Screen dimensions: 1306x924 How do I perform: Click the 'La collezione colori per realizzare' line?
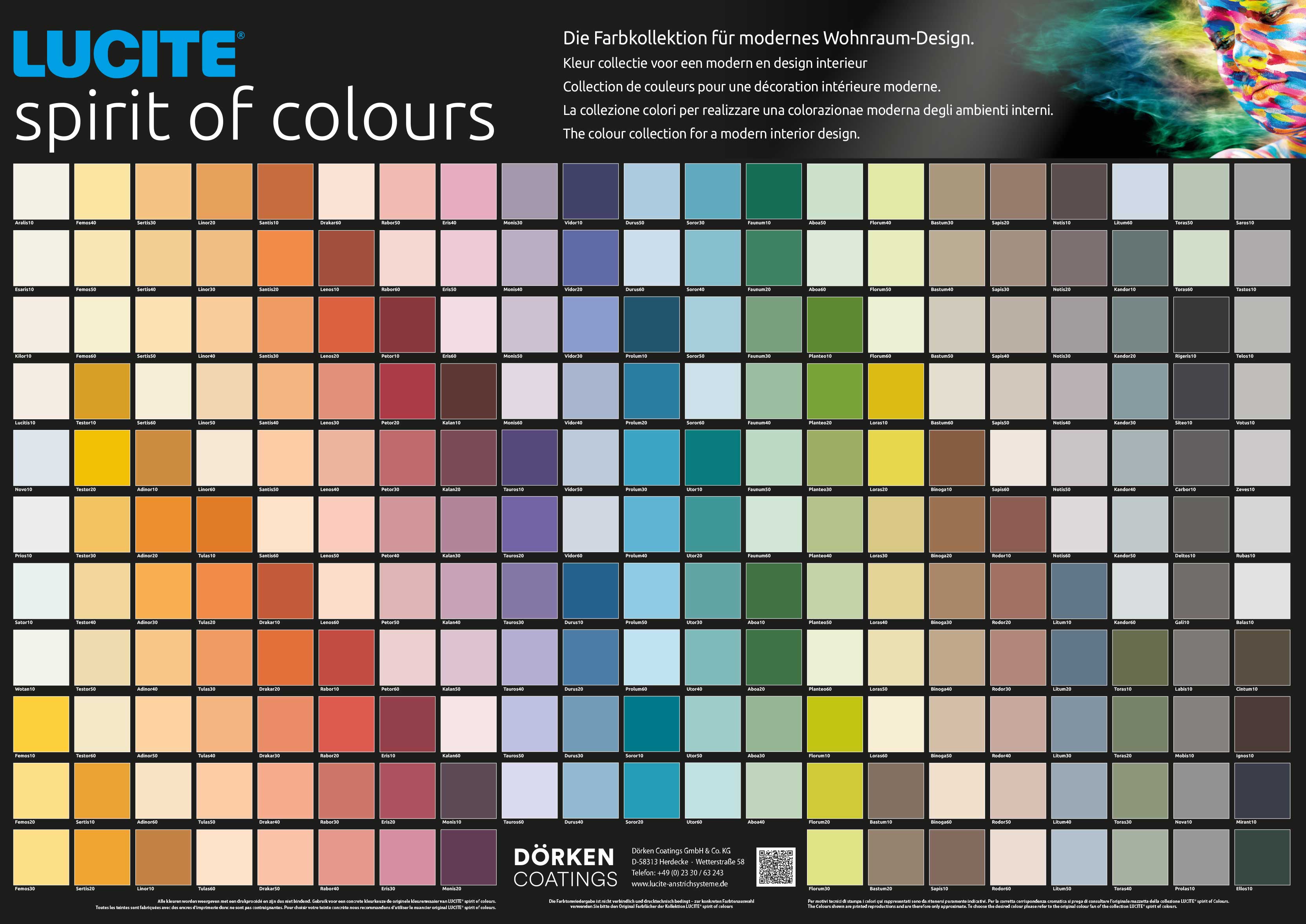coord(808,110)
